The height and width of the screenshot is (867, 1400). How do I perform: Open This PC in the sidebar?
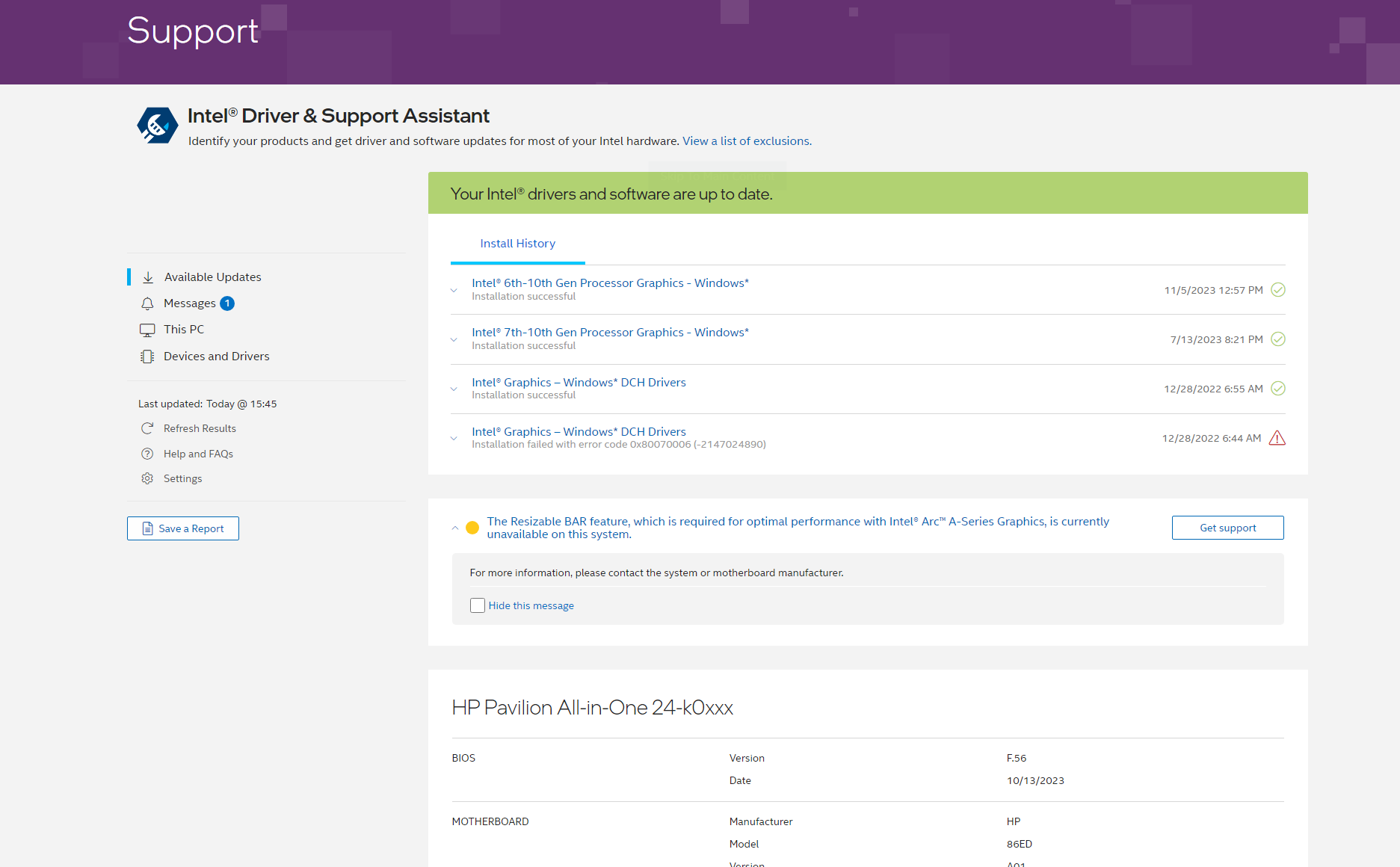point(184,330)
